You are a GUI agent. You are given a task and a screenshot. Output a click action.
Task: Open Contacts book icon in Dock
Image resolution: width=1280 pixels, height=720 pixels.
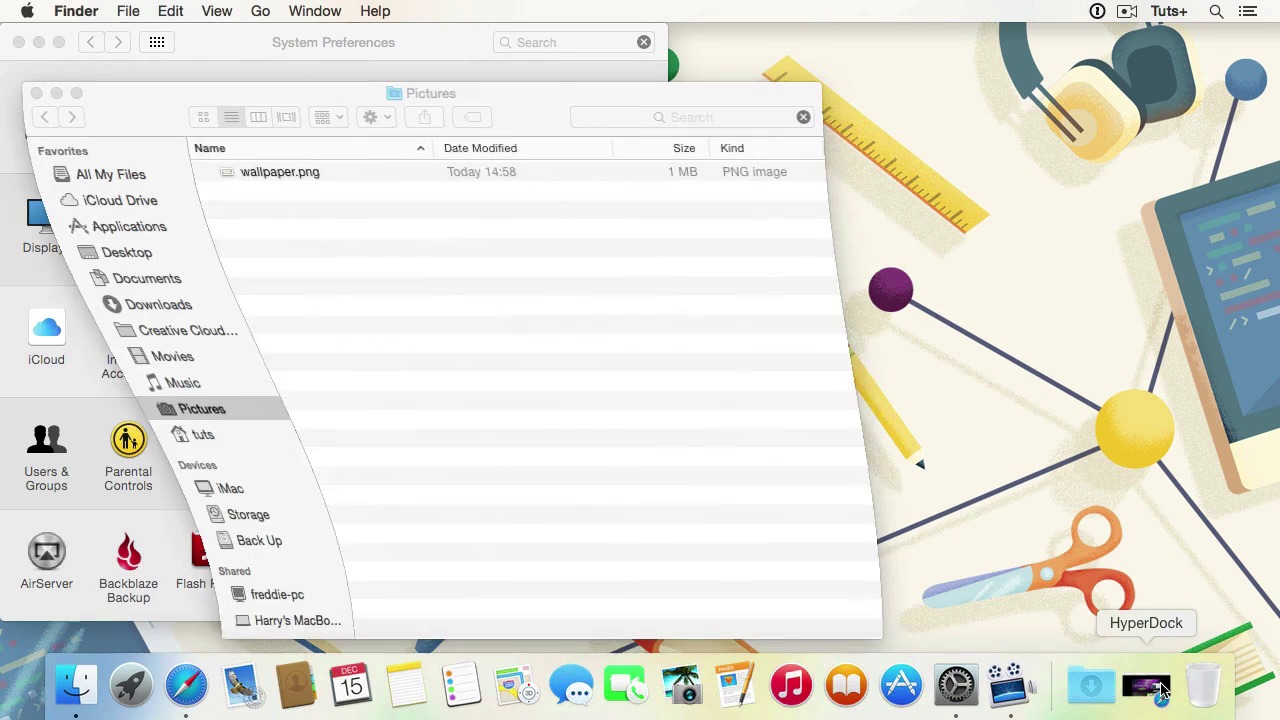coord(296,686)
